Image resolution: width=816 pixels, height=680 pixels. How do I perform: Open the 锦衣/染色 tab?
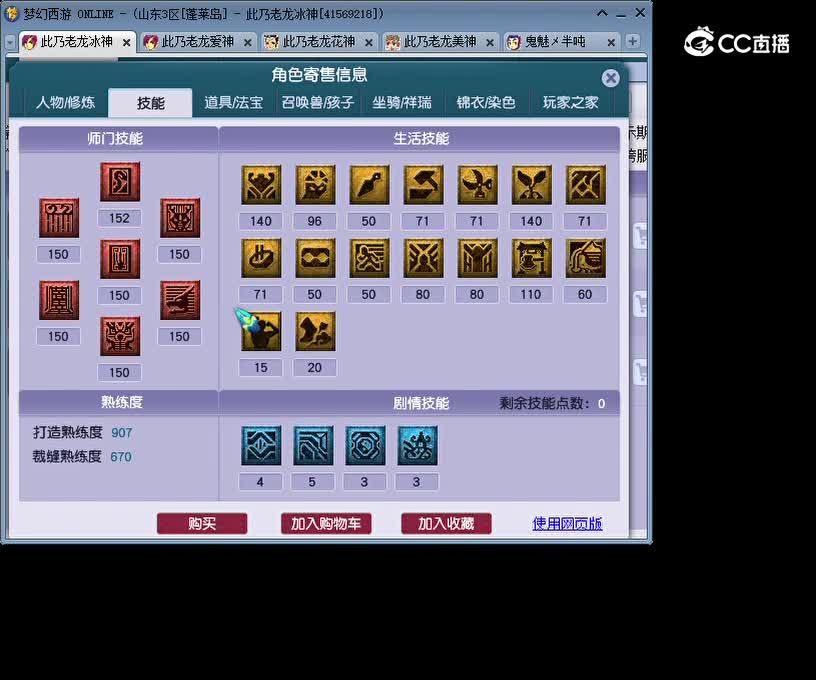point(486,102)
